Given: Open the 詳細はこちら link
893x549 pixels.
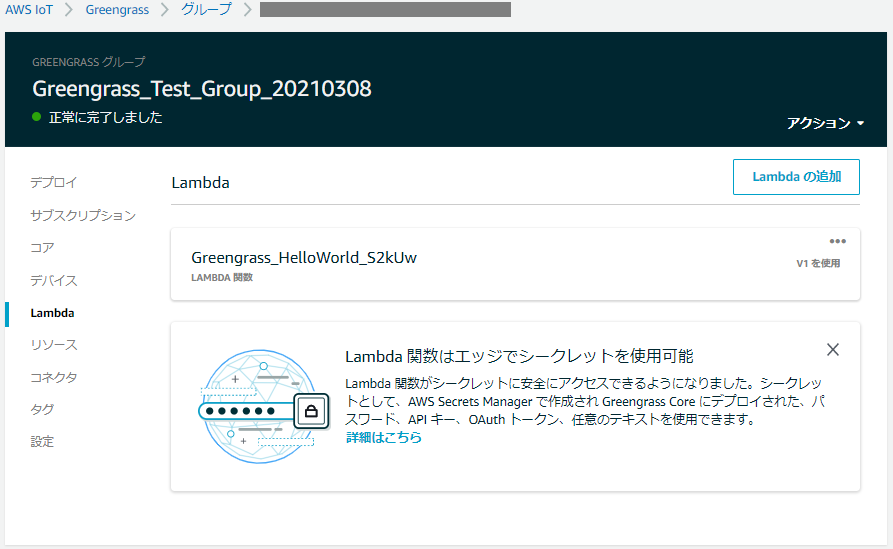Looking at the screenshot, I should (x=384, y=437).
